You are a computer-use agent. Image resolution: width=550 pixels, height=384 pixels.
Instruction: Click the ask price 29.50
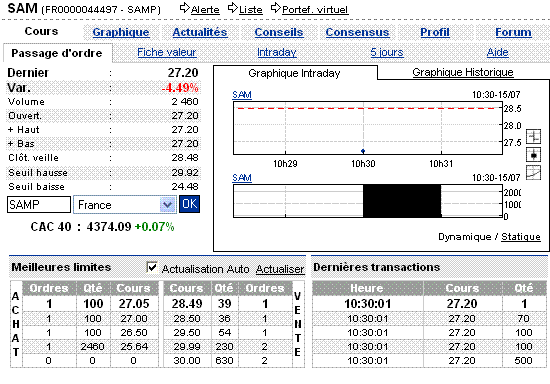[187, 332]
